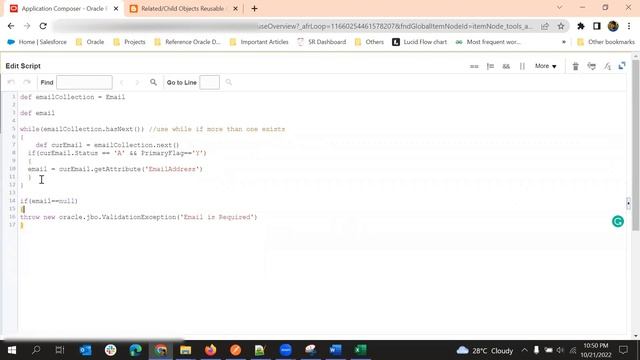Click inside the Find text field

84,82
